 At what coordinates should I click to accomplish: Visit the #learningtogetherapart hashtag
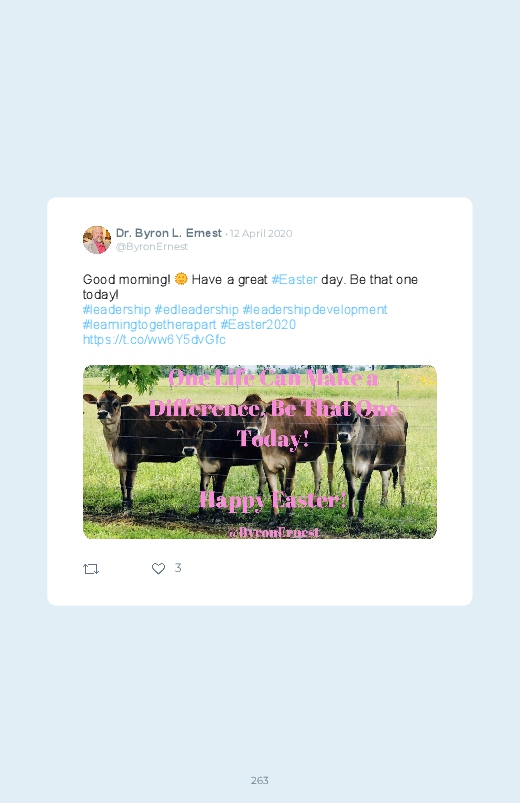click(x=150, y=325)
